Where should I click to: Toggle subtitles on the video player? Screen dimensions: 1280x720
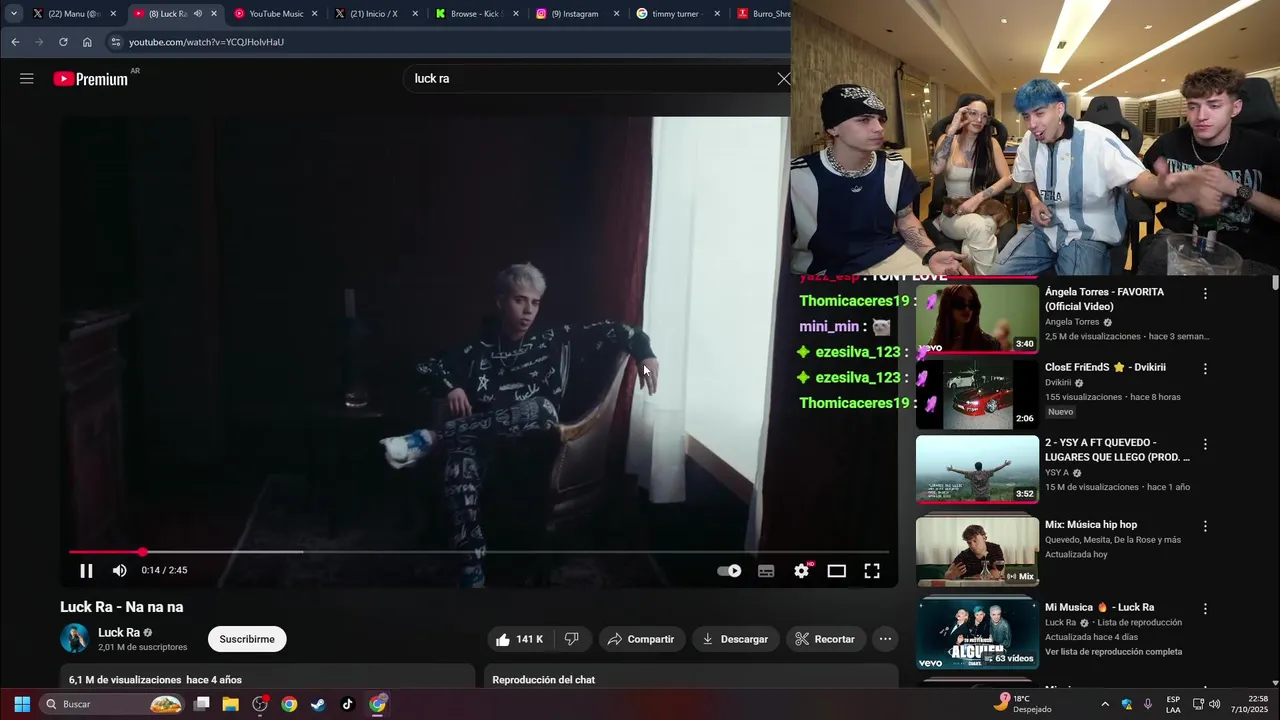[766, 571]
